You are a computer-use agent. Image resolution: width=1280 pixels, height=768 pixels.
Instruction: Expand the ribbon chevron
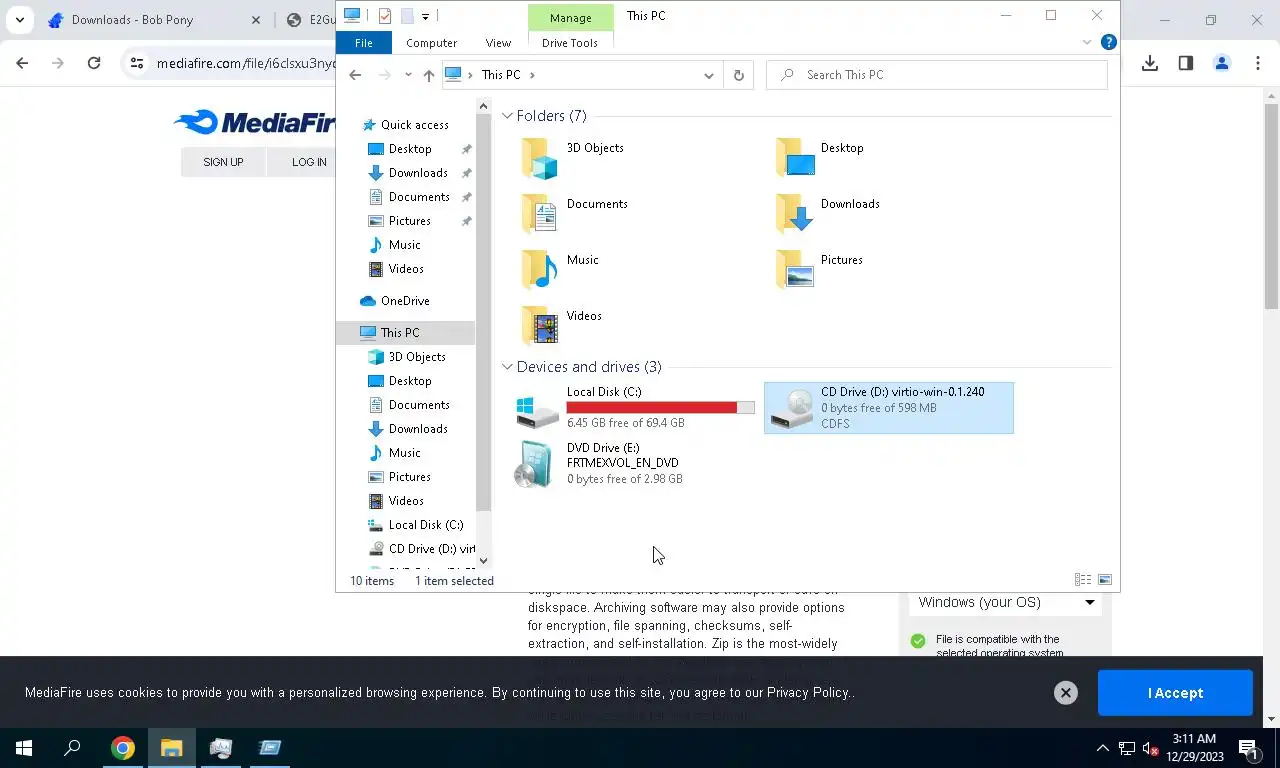(1087, 42)
